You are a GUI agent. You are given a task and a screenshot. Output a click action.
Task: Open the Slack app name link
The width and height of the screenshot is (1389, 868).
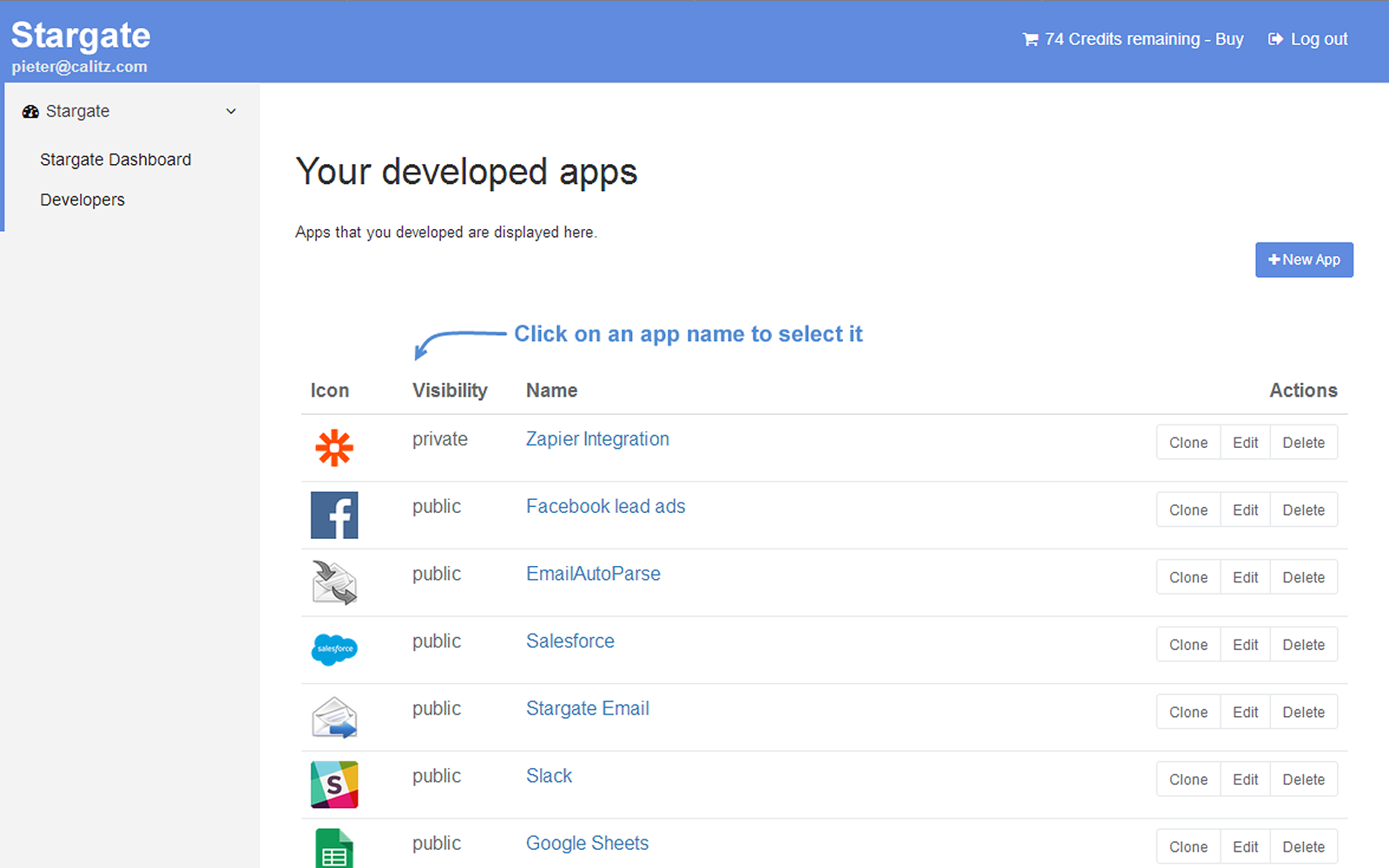tap(549, 776)
